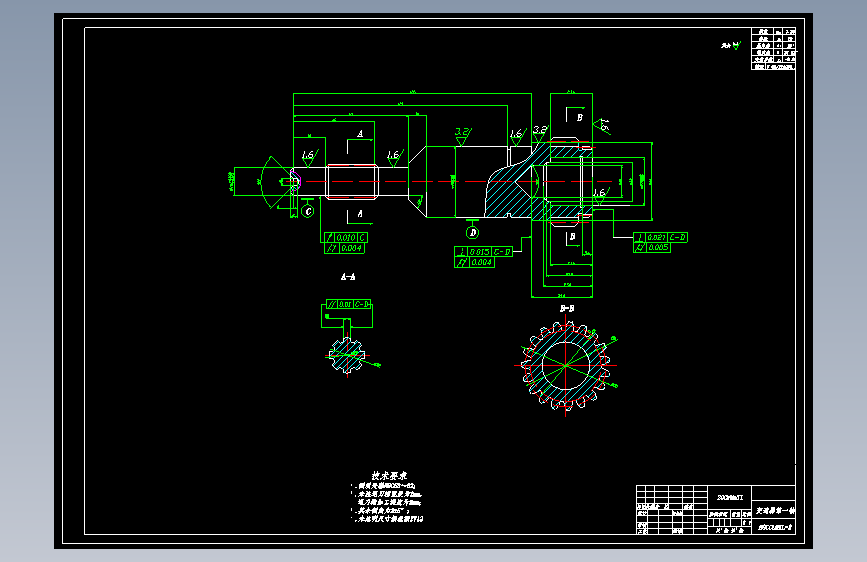Click the 20CrMnTi material cell
The height and width of the screenshot is (562, 867).
pos(730,497)
